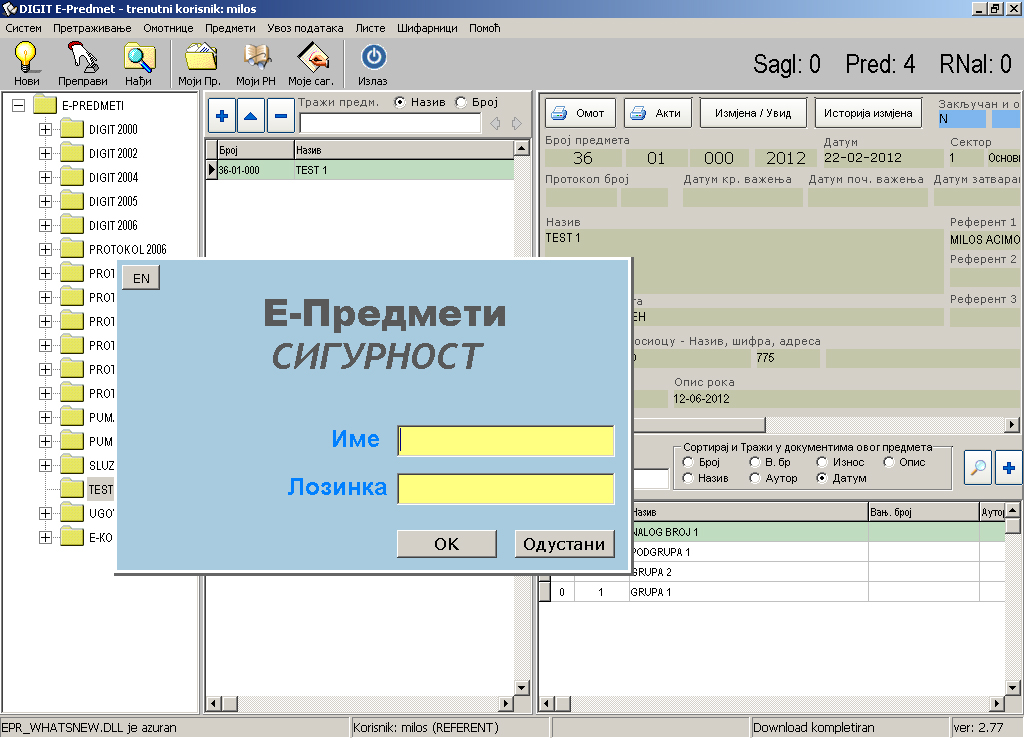This screenshot has height=738, width=1024.
Task: Click the blue minus remove button
Action: [281, 116]
